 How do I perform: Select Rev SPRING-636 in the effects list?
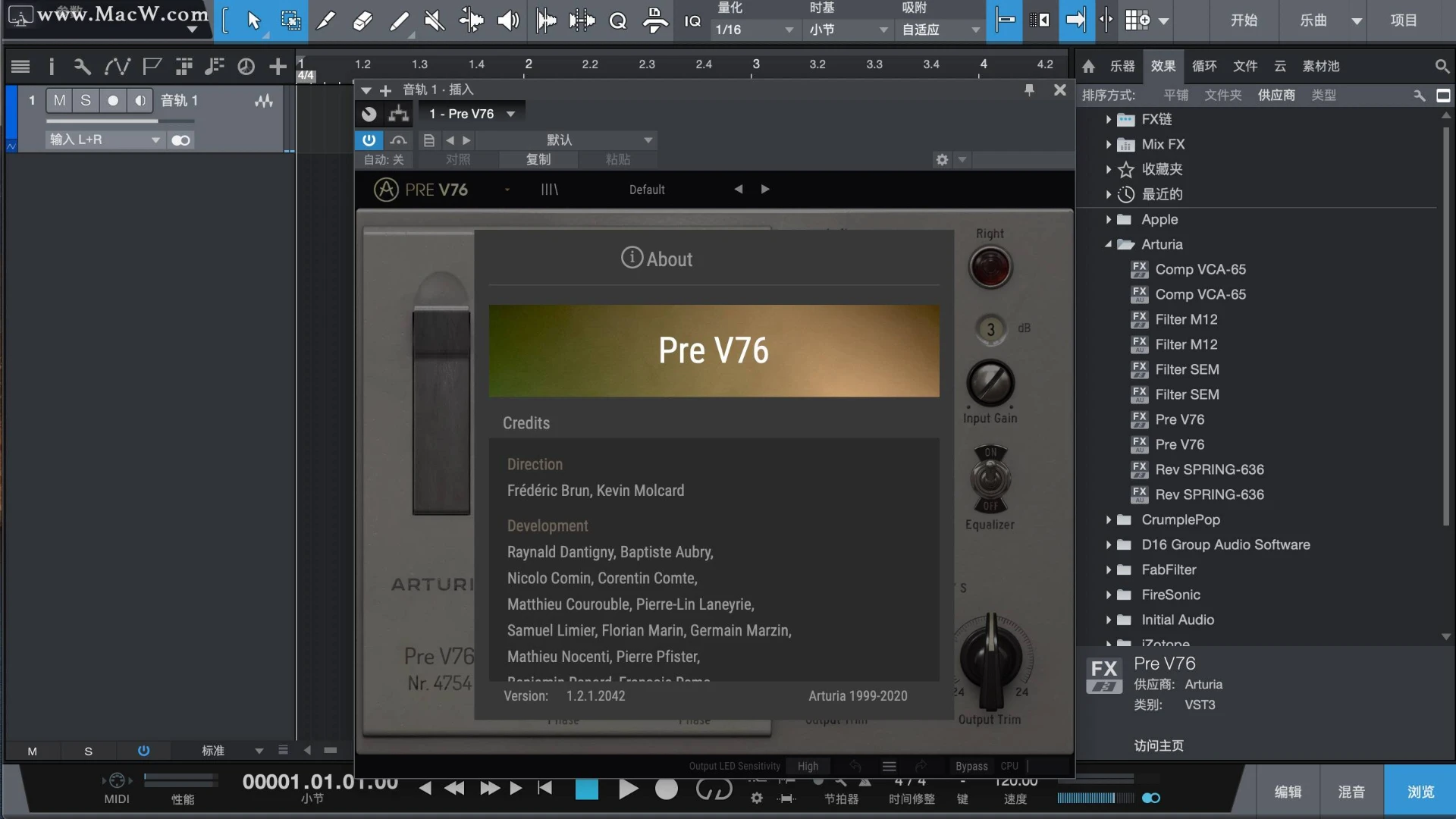[1209, 469]
